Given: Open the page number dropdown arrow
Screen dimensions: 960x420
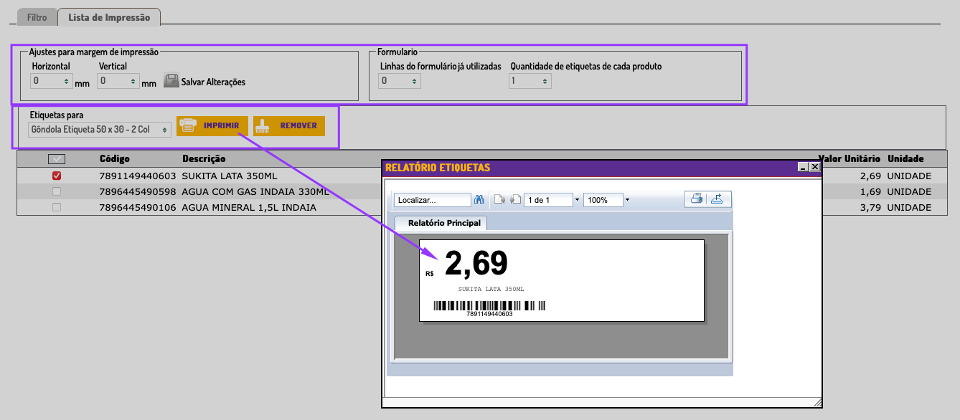Looking at the screenshot, I should 577,200.
